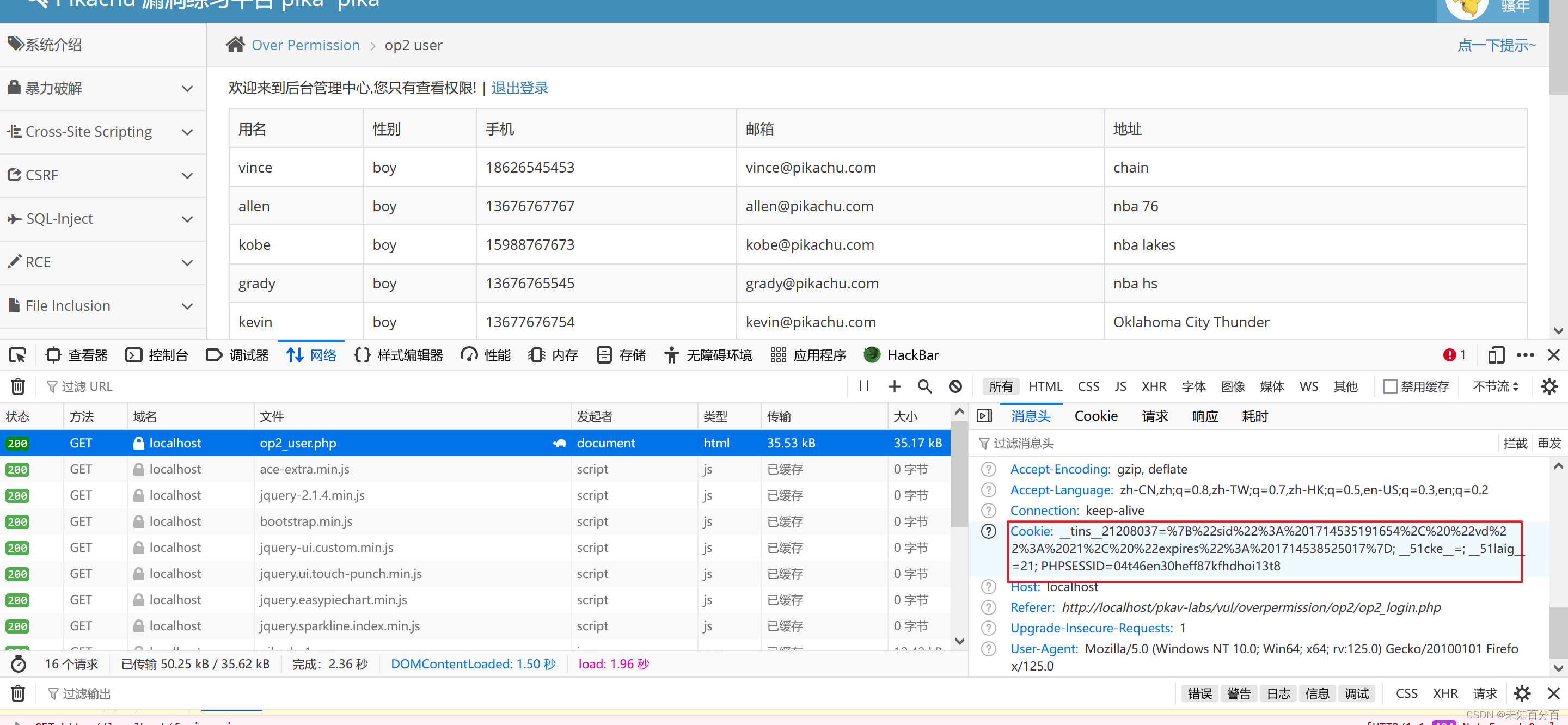Clear network requests with trash icon

[x=17, y=386]
